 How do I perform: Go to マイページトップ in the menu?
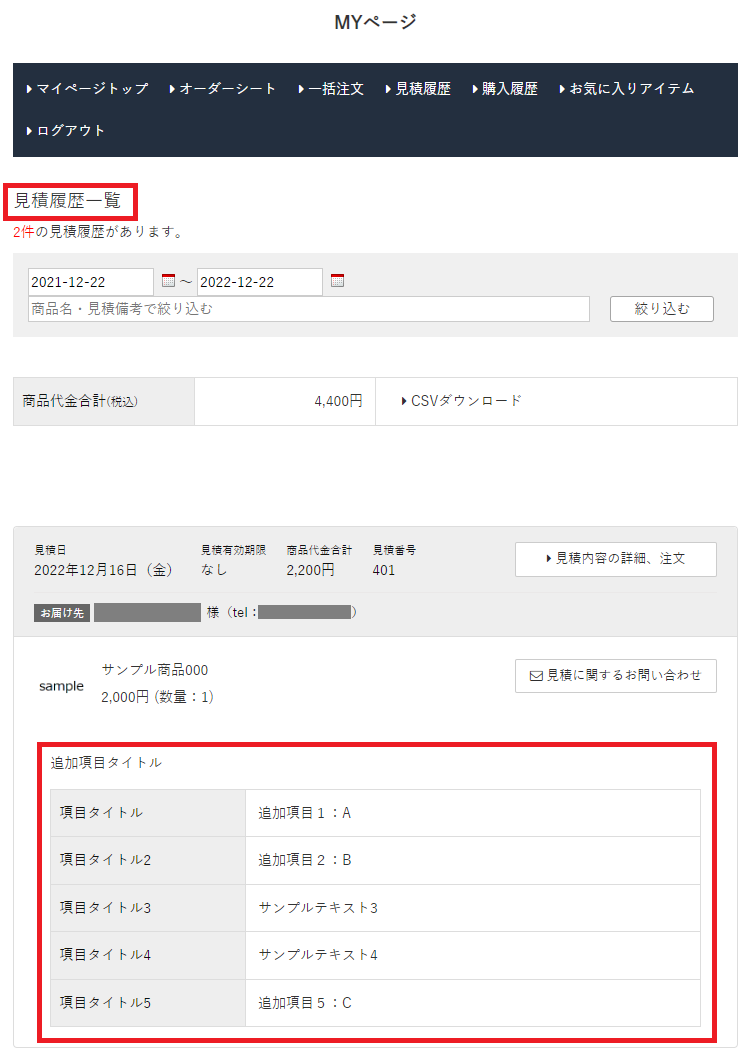click(x=87, y=89)
